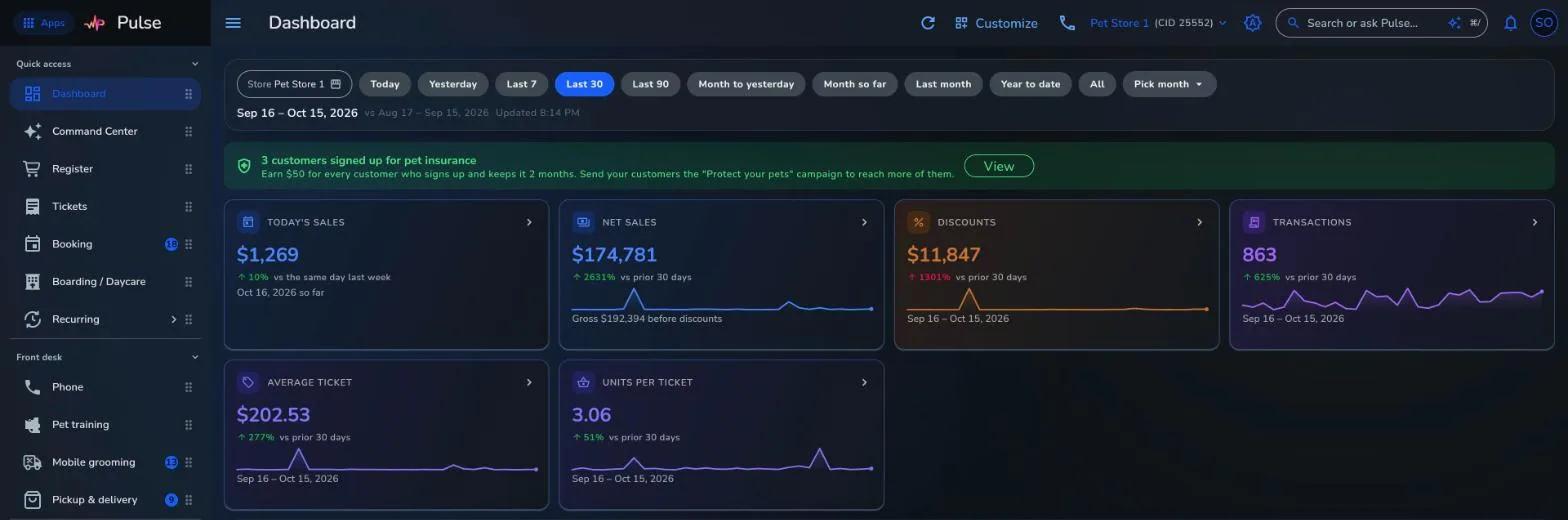Open Mobile grooming in sidebar

105,462
